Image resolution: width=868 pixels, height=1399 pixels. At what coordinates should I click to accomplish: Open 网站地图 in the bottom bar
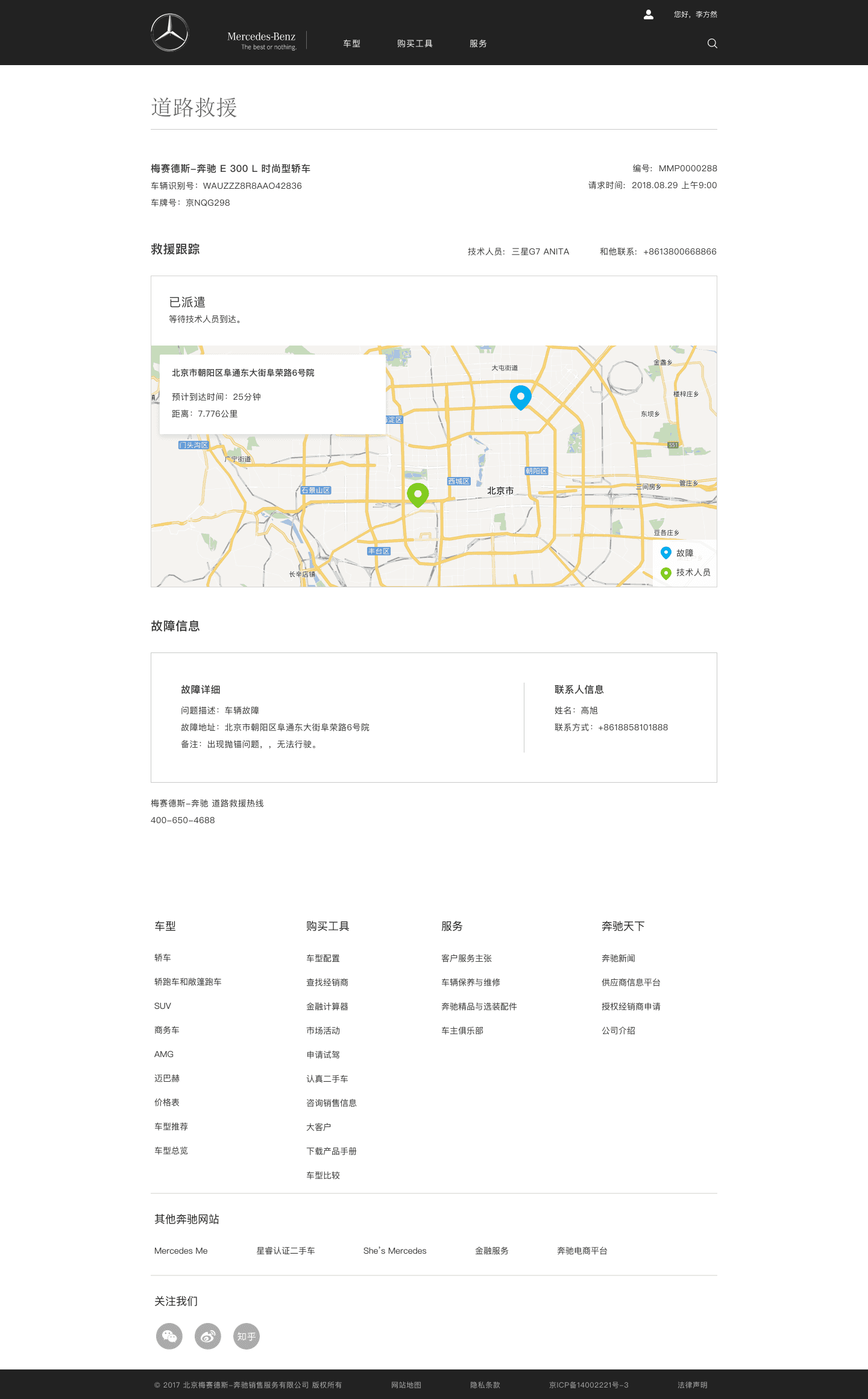point(406,1385)
